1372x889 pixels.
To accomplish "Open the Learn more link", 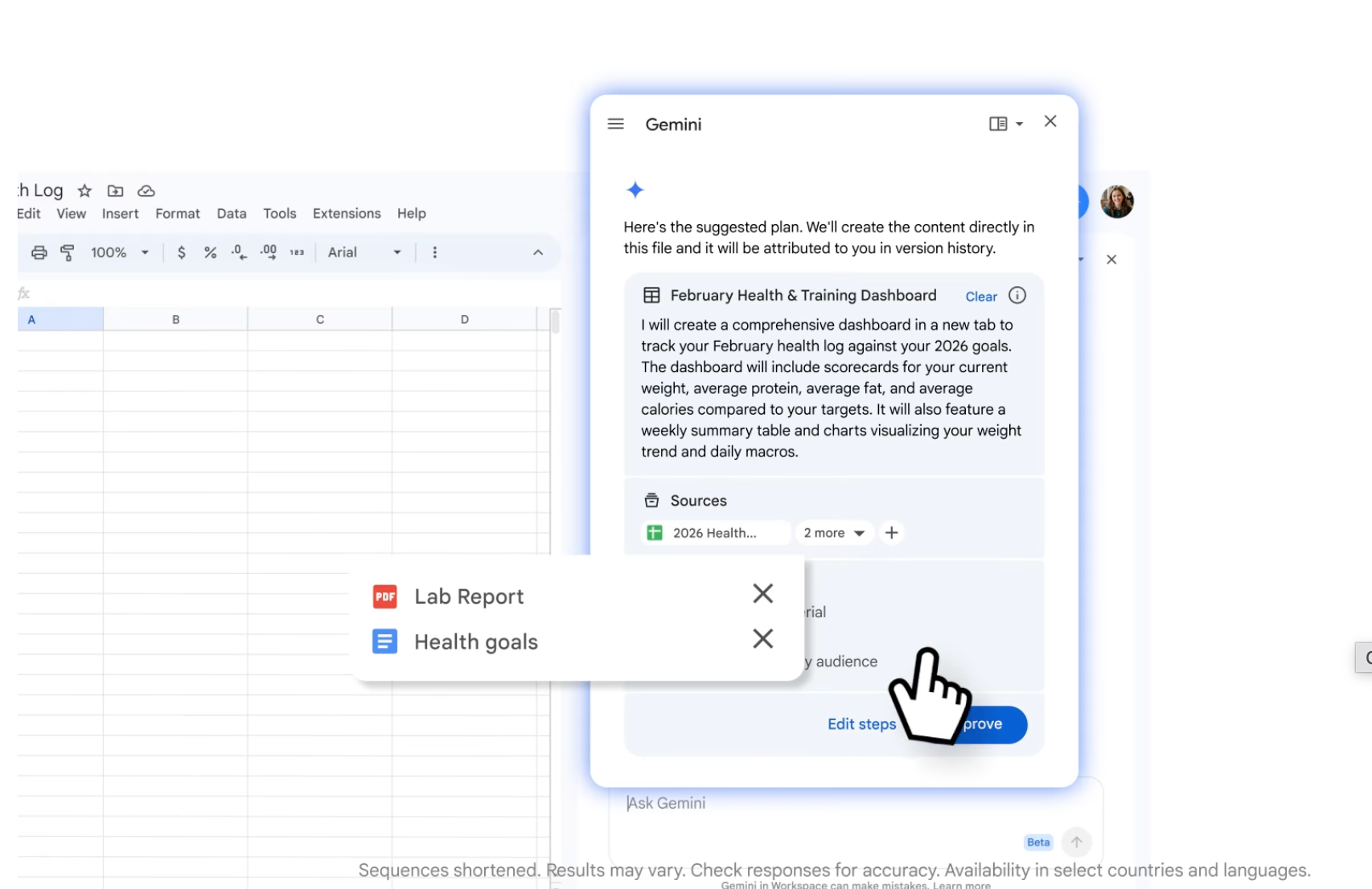I will pos(962,885).
